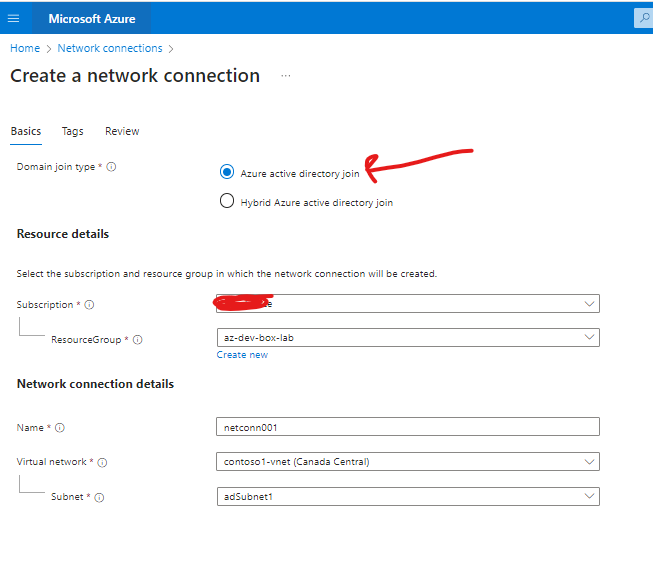
Task: Switch to the Tags tab
Action: 72,131
